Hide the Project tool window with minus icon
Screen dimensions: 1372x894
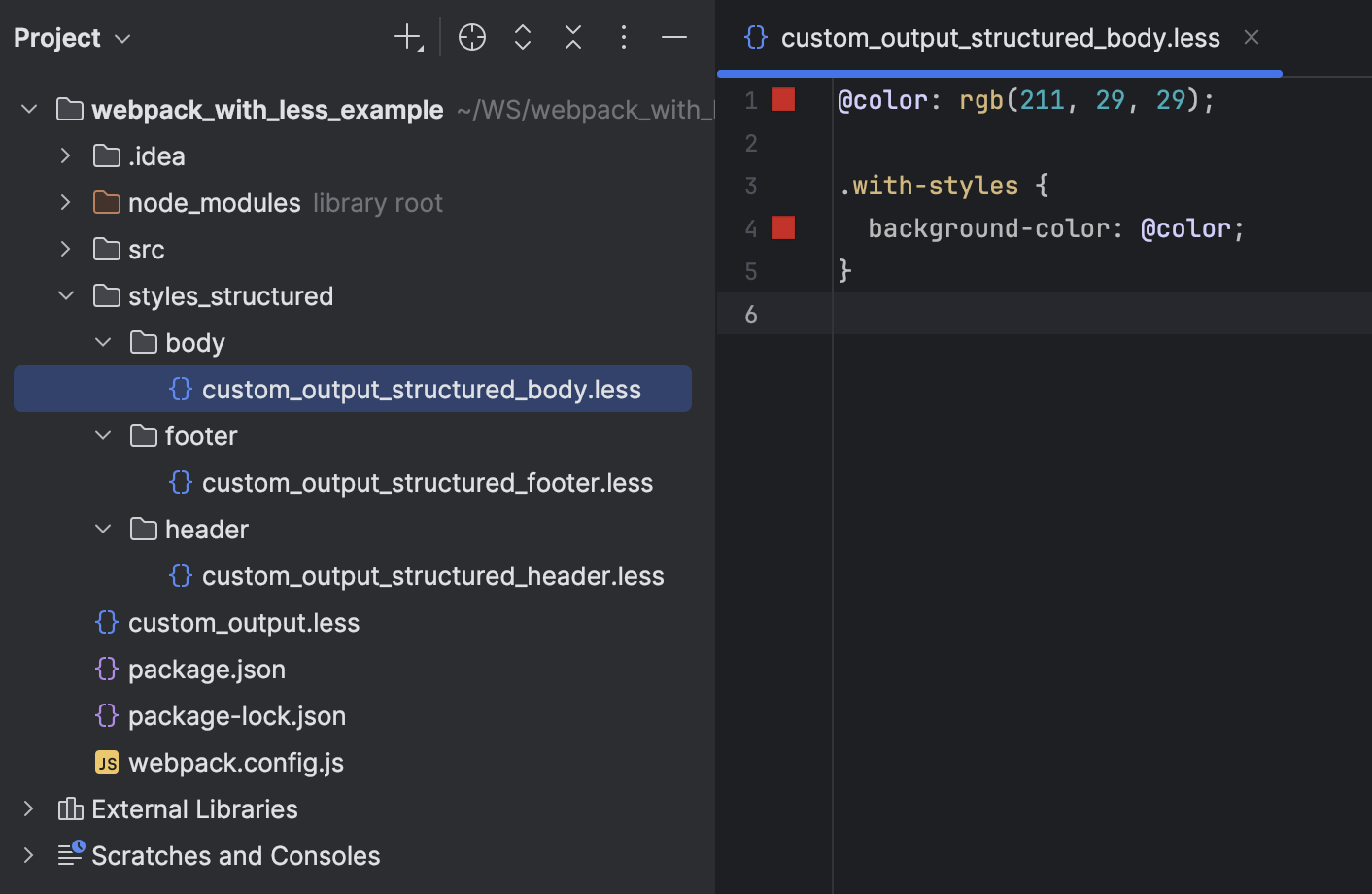[x=674, y=37]
